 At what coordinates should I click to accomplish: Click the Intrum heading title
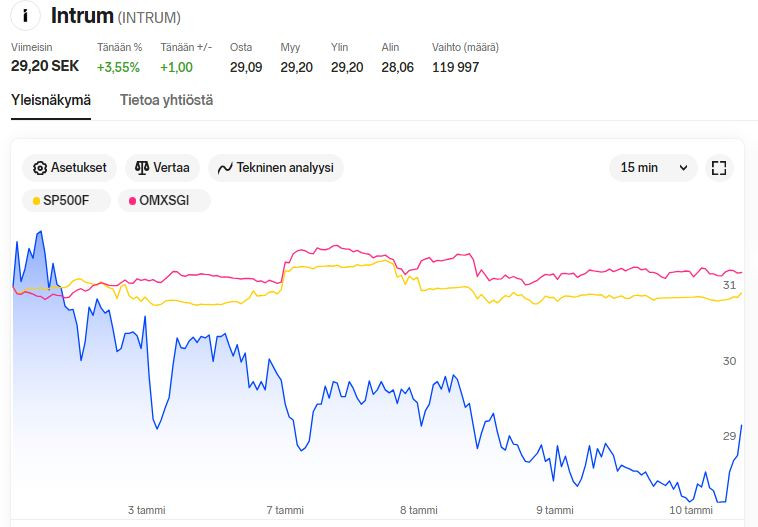click(82, 16)
